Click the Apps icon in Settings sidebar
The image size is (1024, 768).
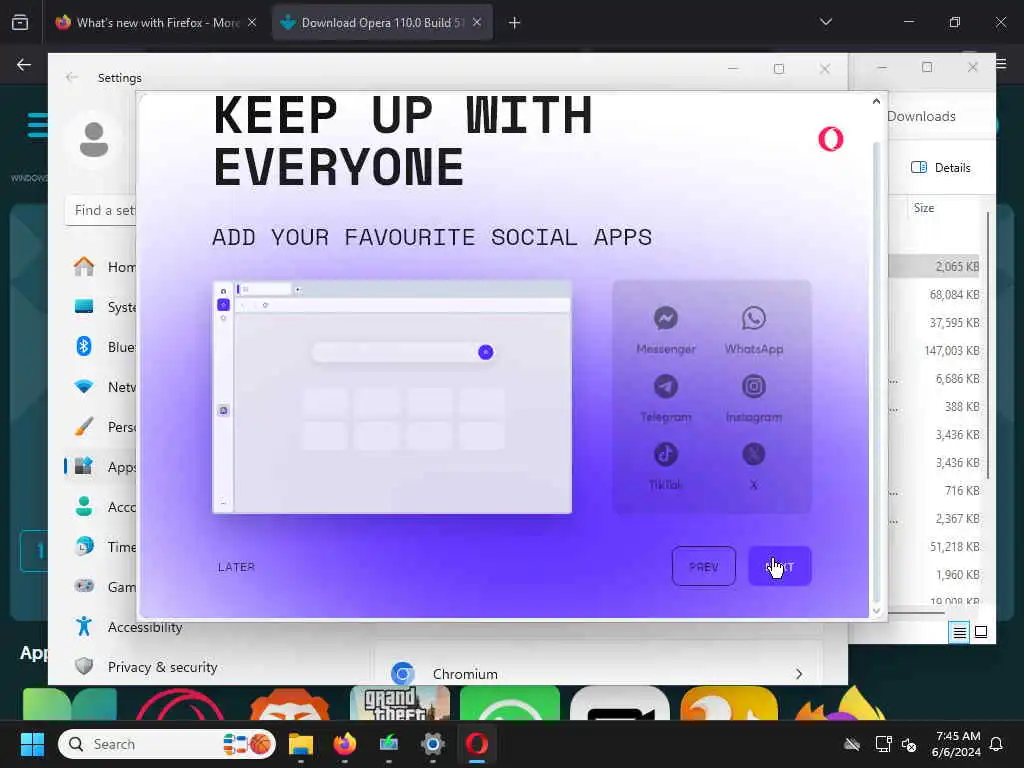84,466
